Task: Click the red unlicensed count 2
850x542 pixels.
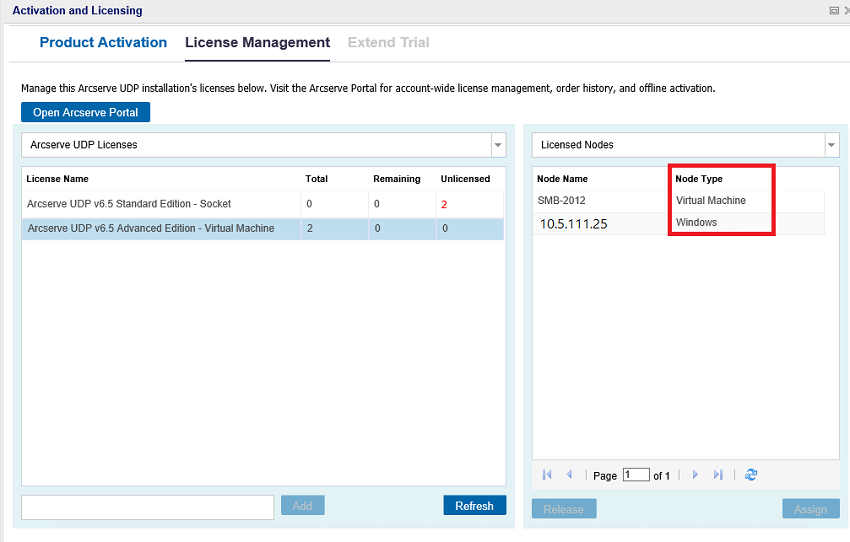Action: pyautogui.click(x=444, y=204)
